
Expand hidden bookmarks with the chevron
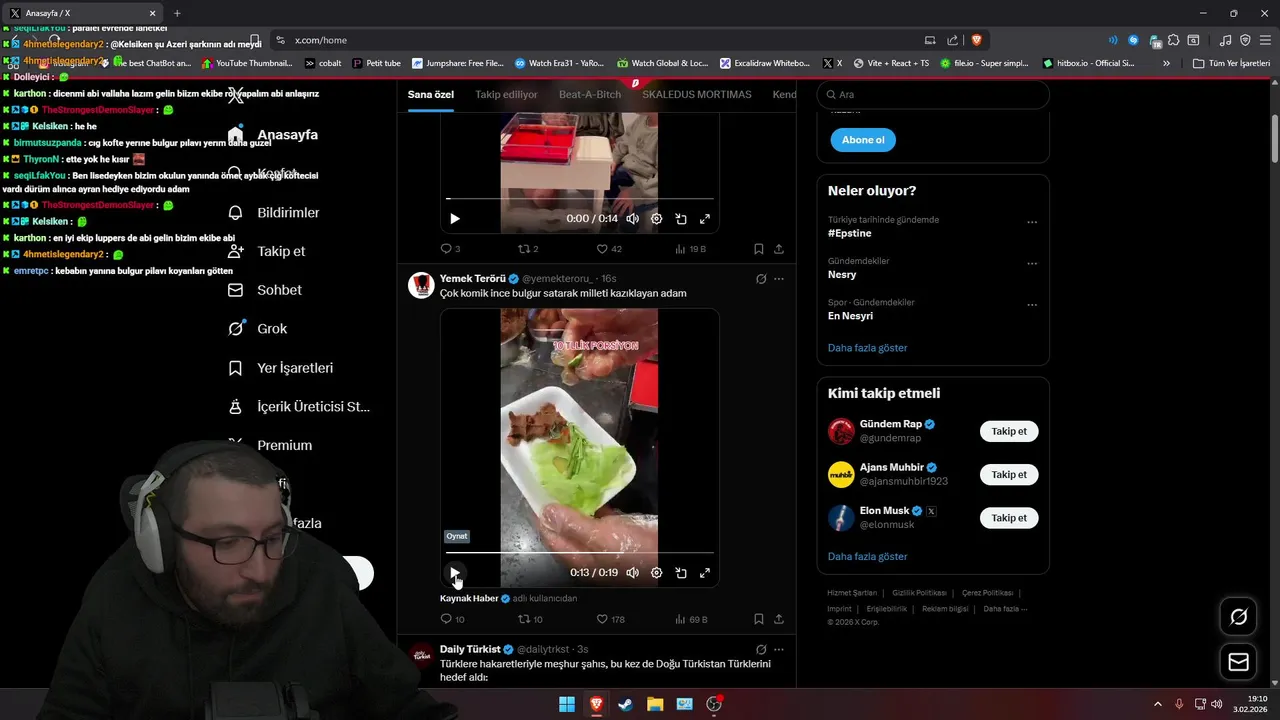point(1166,63)
